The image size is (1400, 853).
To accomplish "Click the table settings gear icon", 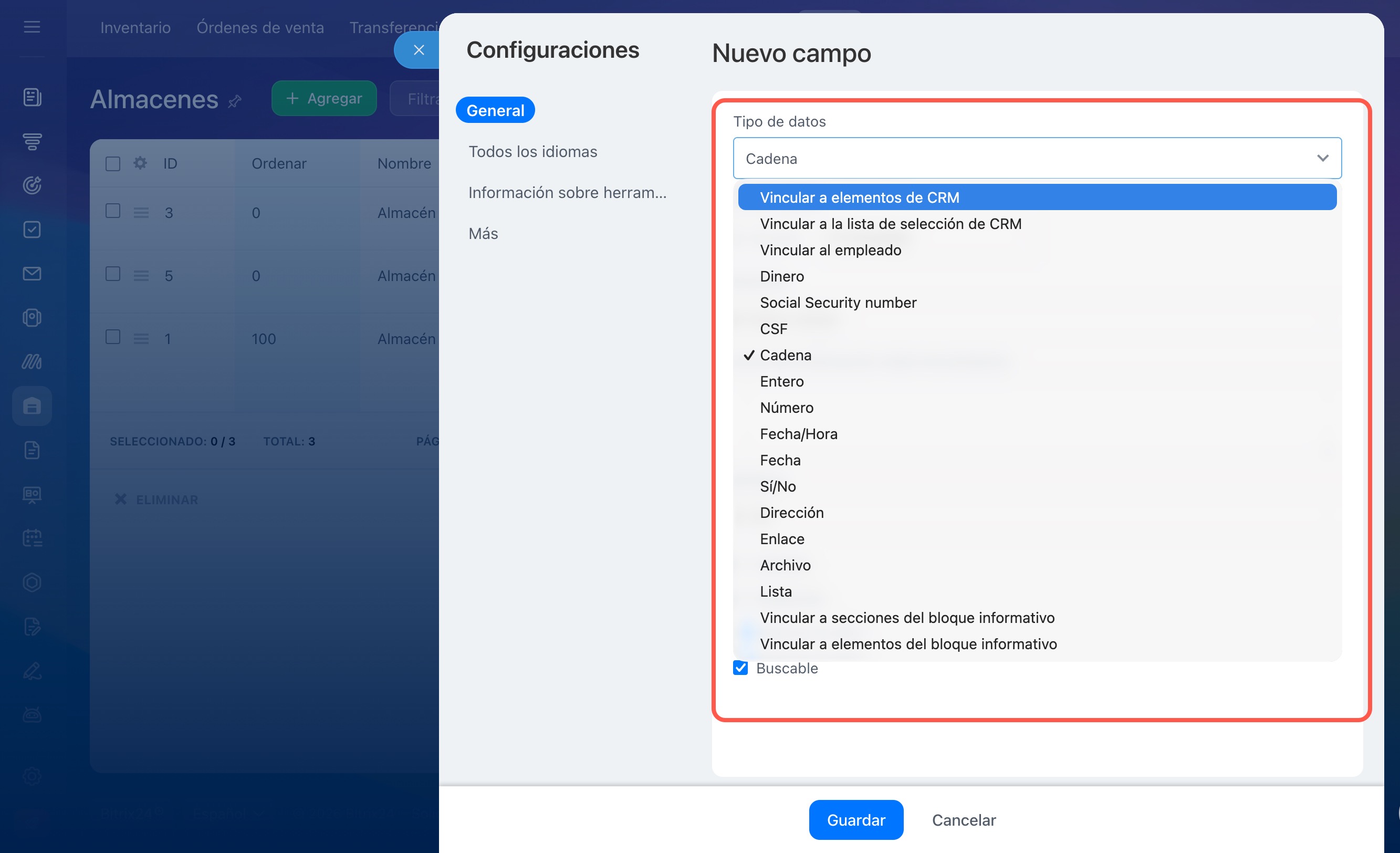I will [x=140, y=164].
